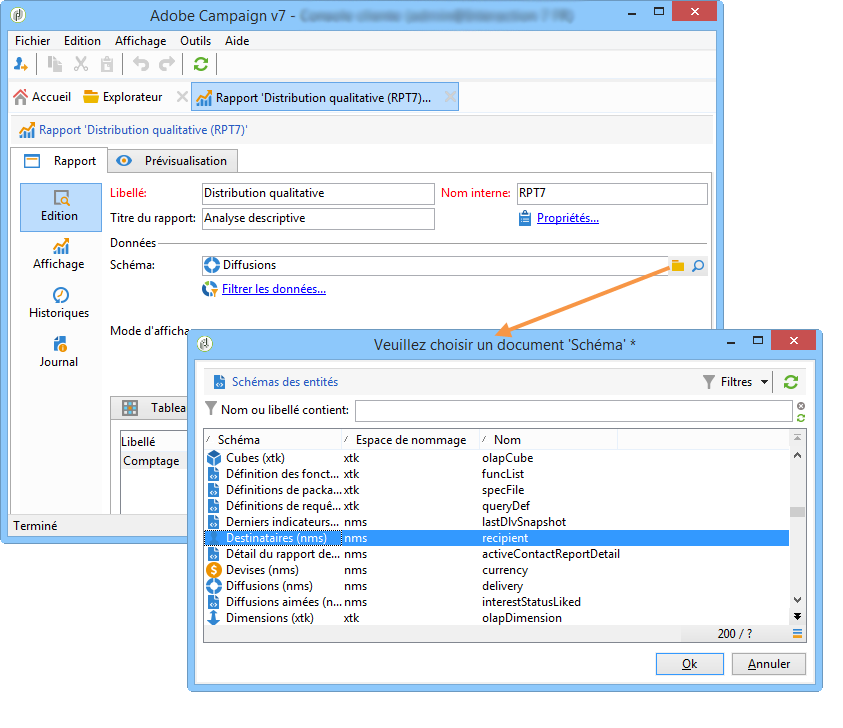This screenshot has width=843, height=728.
Task: Select the Détail du rapport de... row
Action: tap(496, 554)
